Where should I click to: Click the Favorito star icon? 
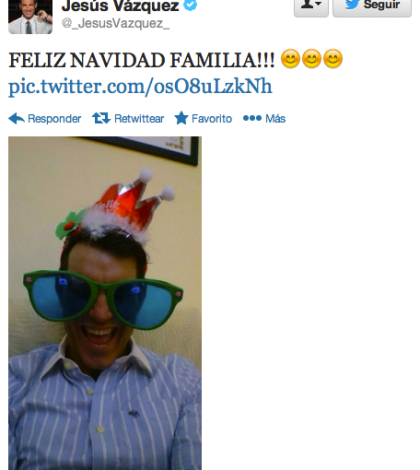point(181,118)
